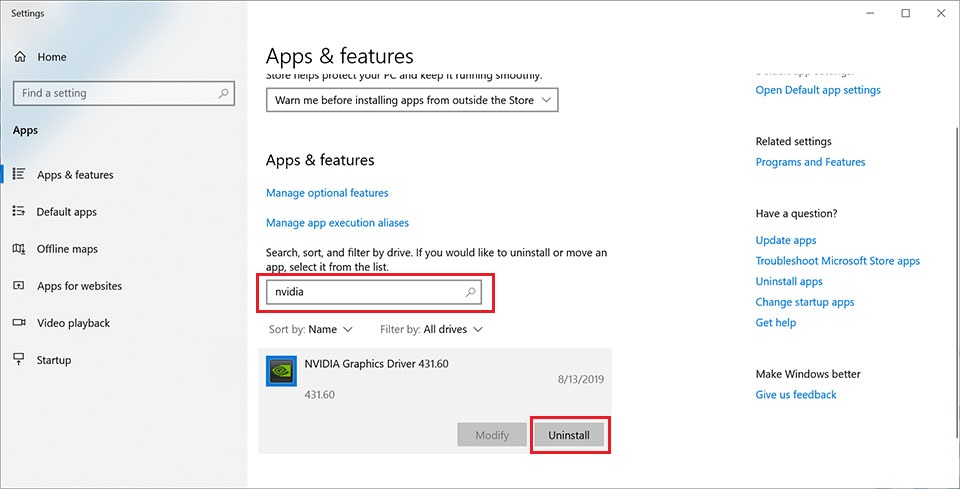Click the Apps & features list icon
The width and height of the screenshot is (960, 489).
coord(18,174)
